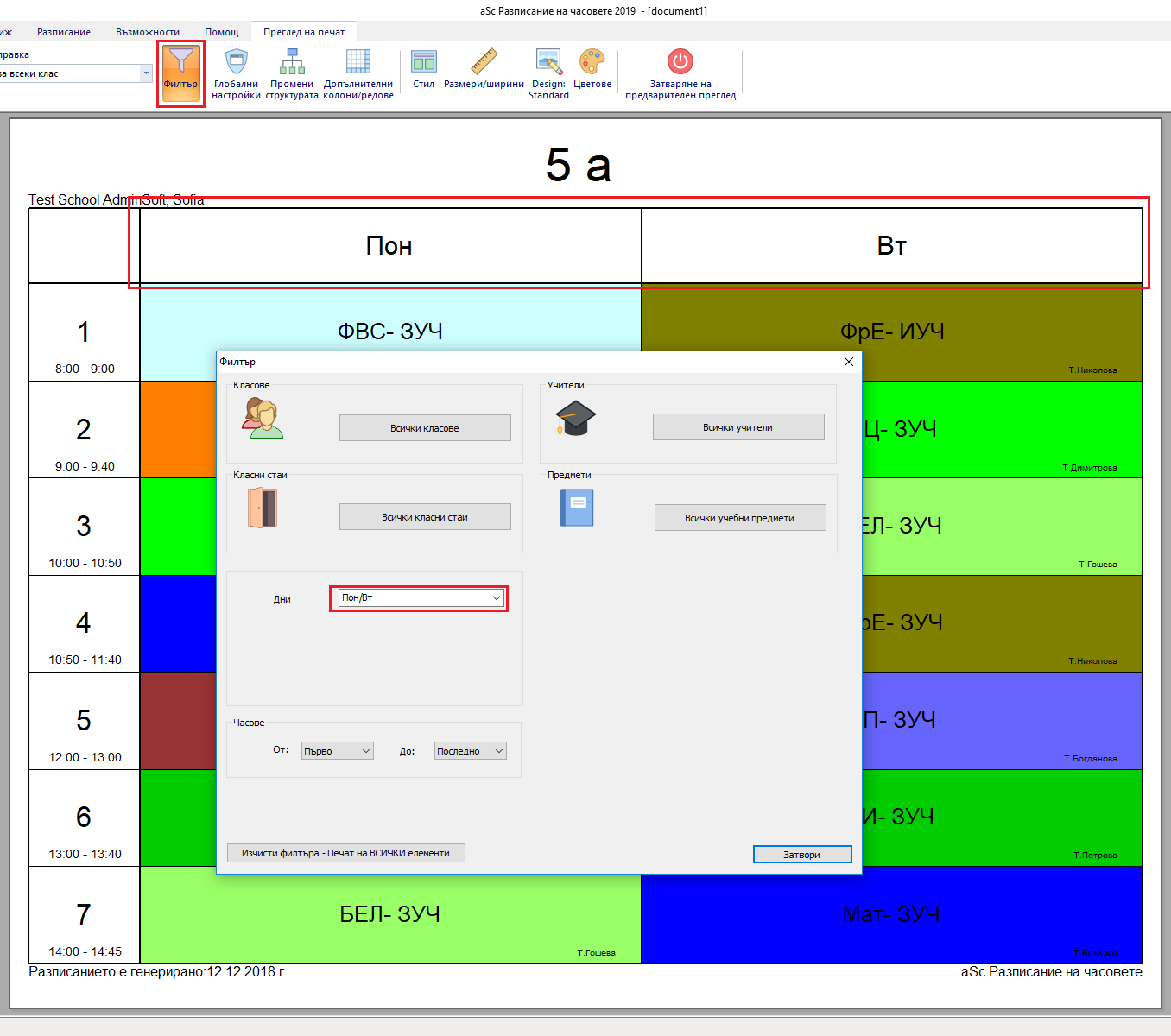Image resolution: width=1171 pixels, height=1036 pixels.
Task: Open the Разписание menu
Action: (64, 32)
